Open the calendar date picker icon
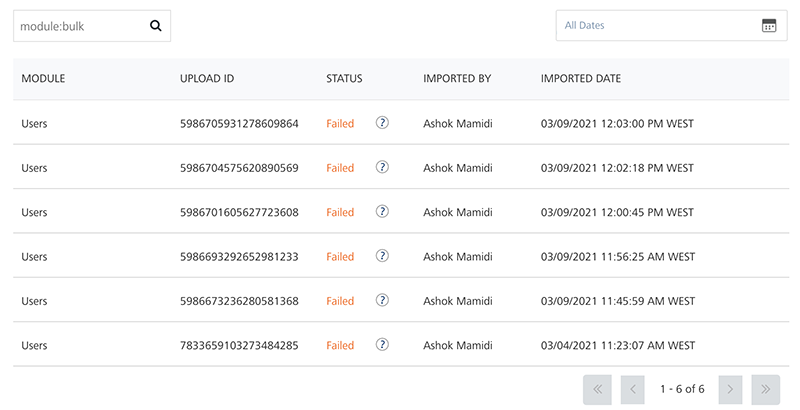The image size is (800, 410). pos(768,26)
